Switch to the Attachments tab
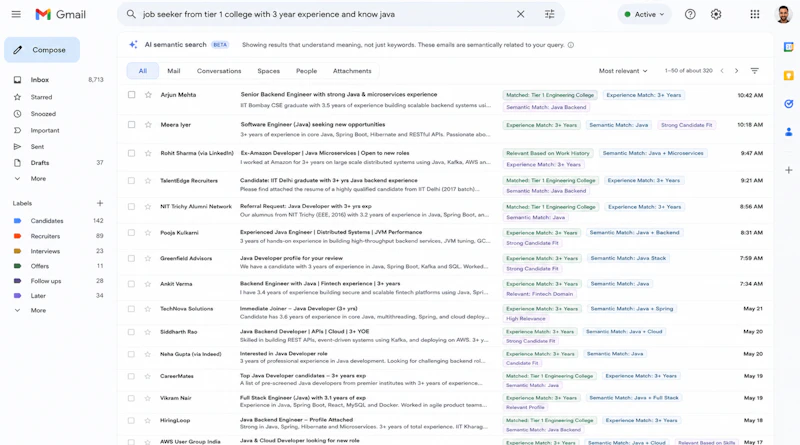Screen dimensions: 800x445 click(x=352, y=71)
